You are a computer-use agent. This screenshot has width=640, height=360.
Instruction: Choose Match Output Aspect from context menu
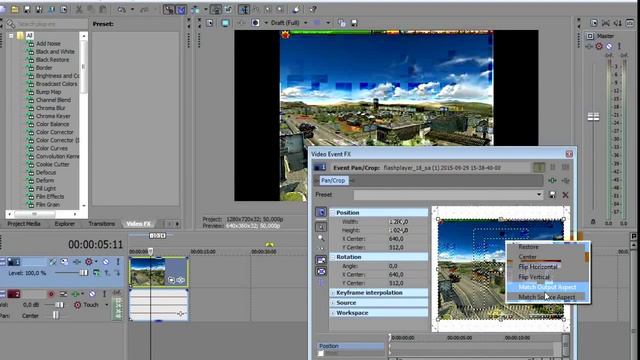coord(547,287)
